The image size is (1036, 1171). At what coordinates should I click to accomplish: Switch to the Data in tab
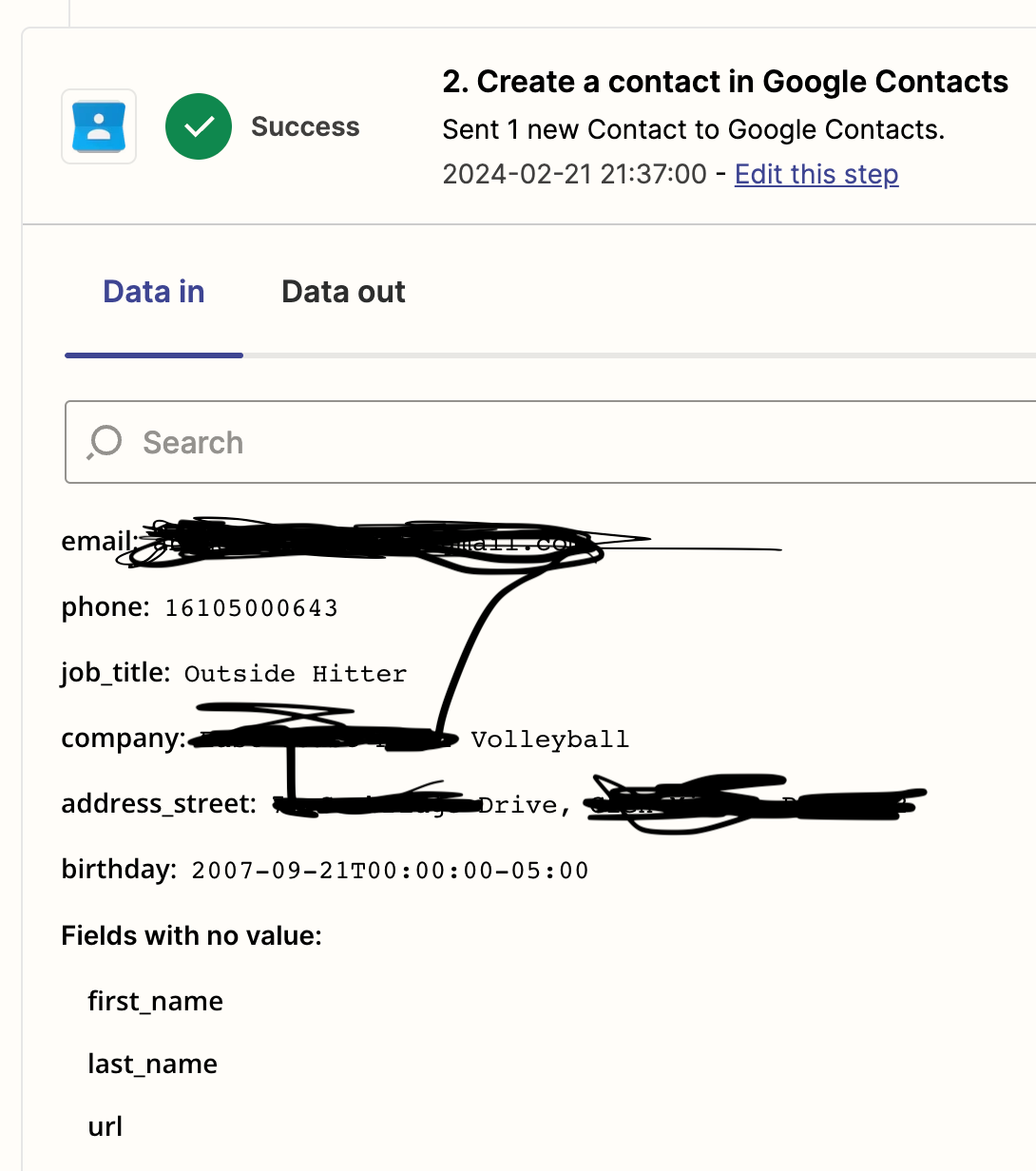(154, 292)
